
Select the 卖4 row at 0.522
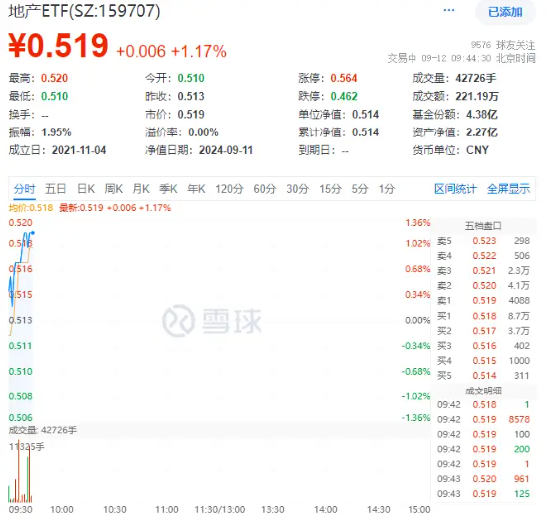click(x=483, y=256)
